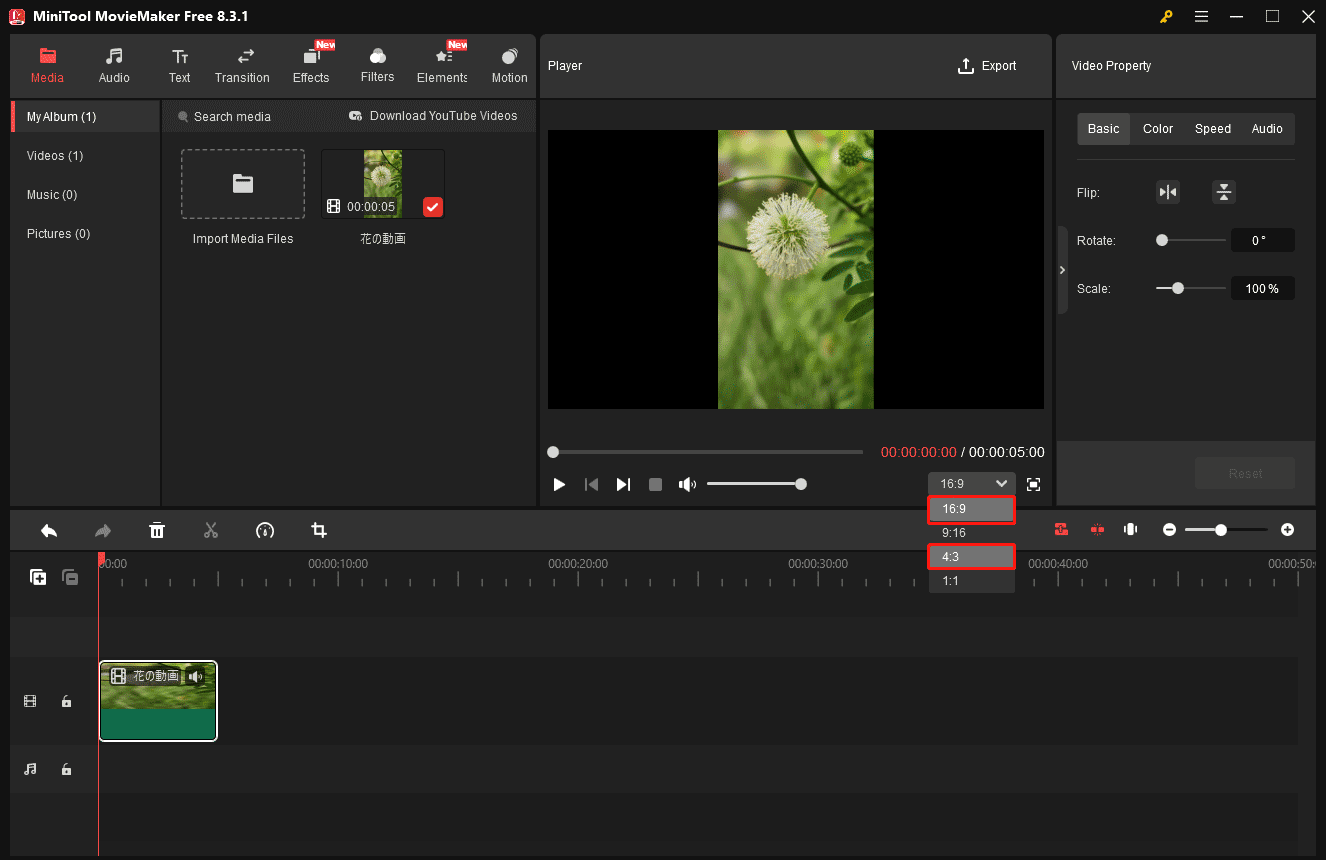Open the Transition tab

242,66
